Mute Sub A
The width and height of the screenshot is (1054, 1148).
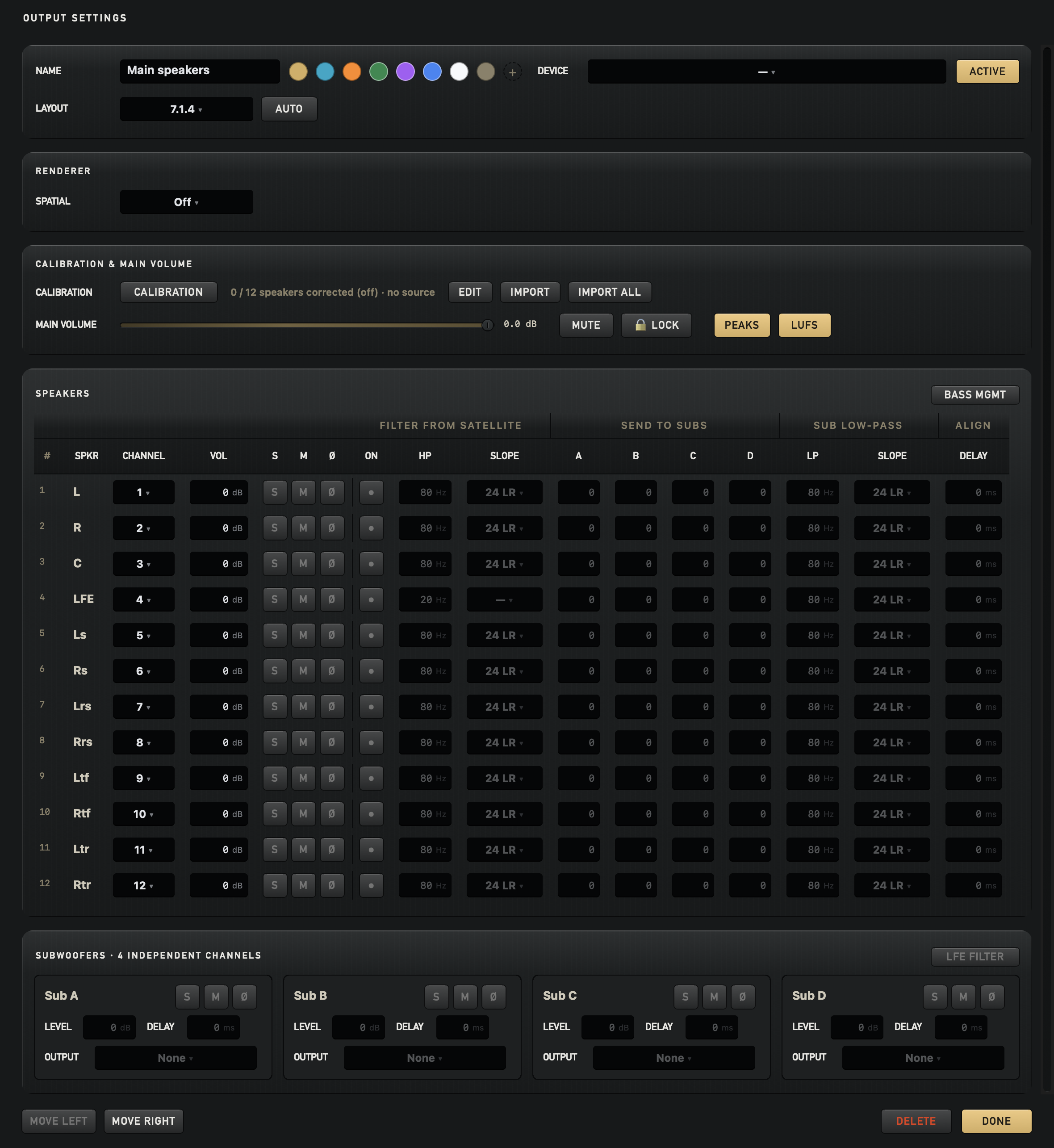216,997
